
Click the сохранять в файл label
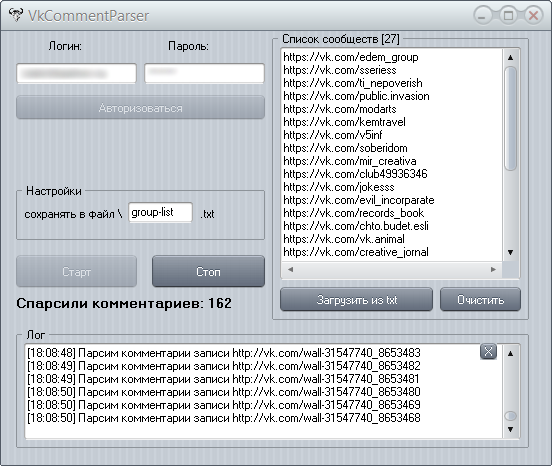pyautogui.click(x=73, y=214)
